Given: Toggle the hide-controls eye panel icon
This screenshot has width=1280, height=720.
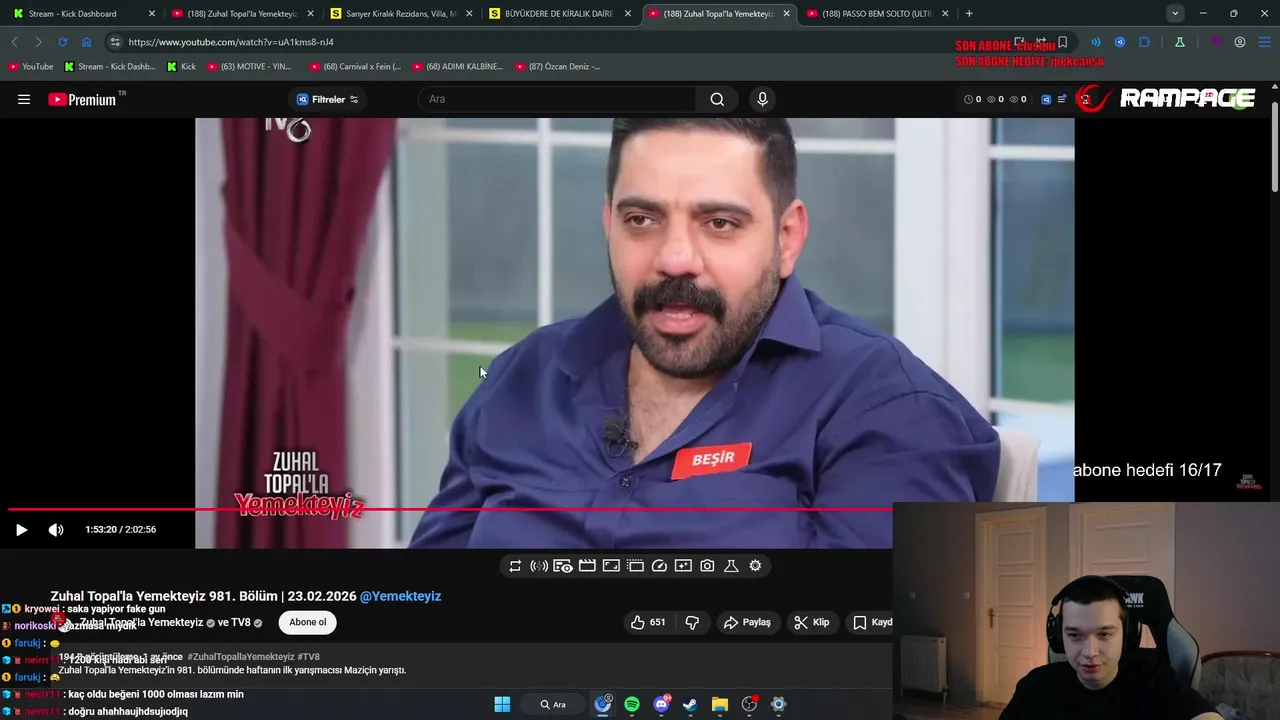Looking at the screenshot, I should 563,566.
